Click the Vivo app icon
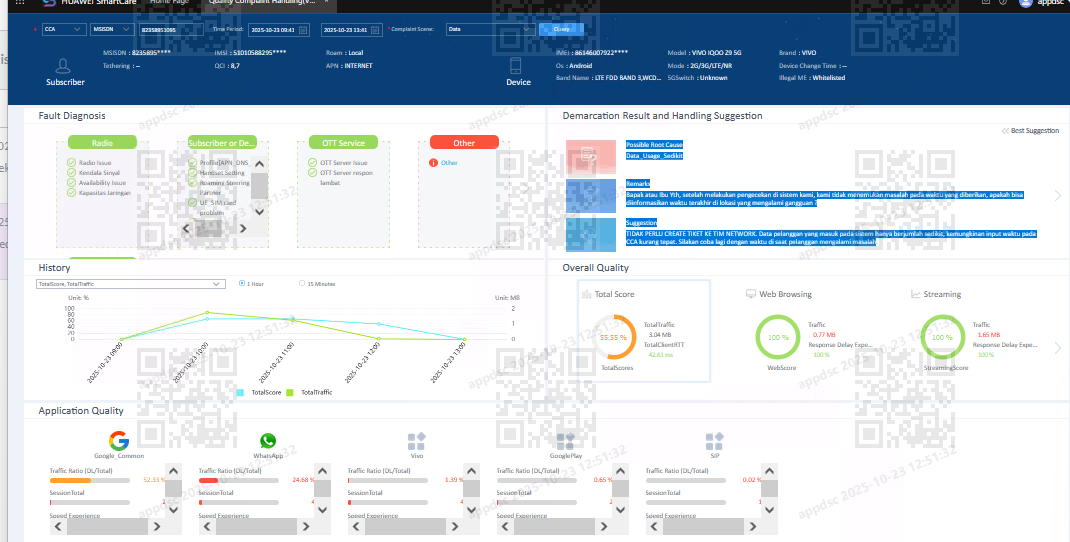Image resolution: width=1070 pixels, height=542 pixels. point(416,441)
